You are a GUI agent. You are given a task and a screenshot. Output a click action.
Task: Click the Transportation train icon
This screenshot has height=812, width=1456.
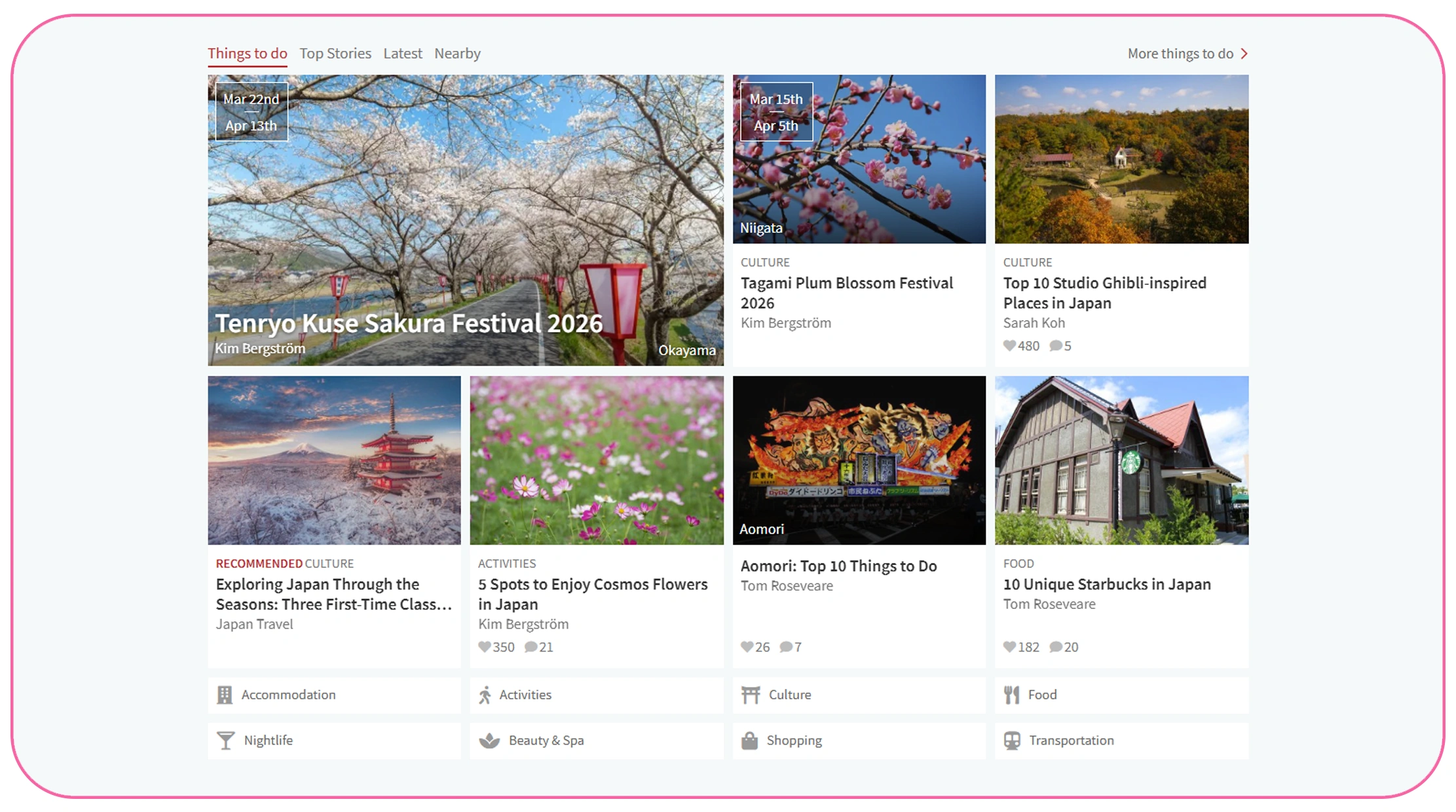click(1012, 741)
